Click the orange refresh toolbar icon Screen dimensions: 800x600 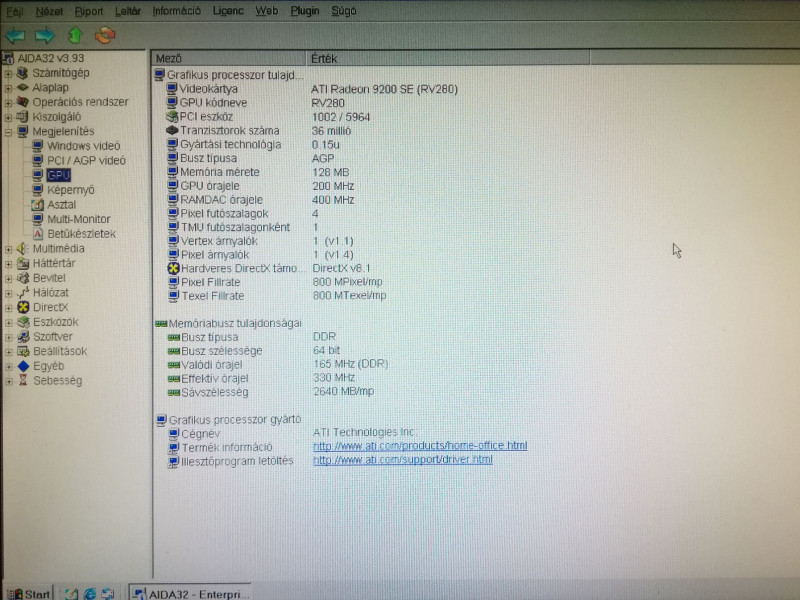(x=105, y=35)
